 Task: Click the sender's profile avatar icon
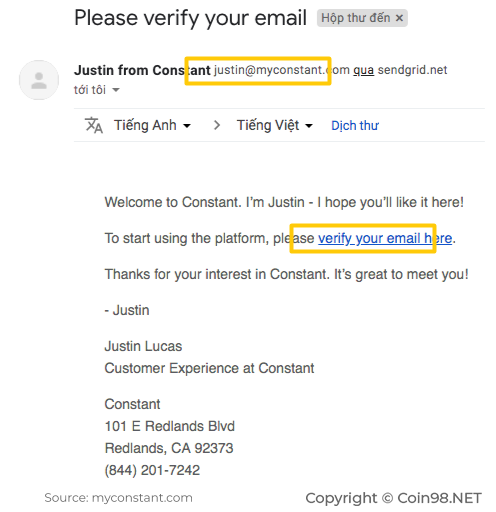(x=39, y=80)
